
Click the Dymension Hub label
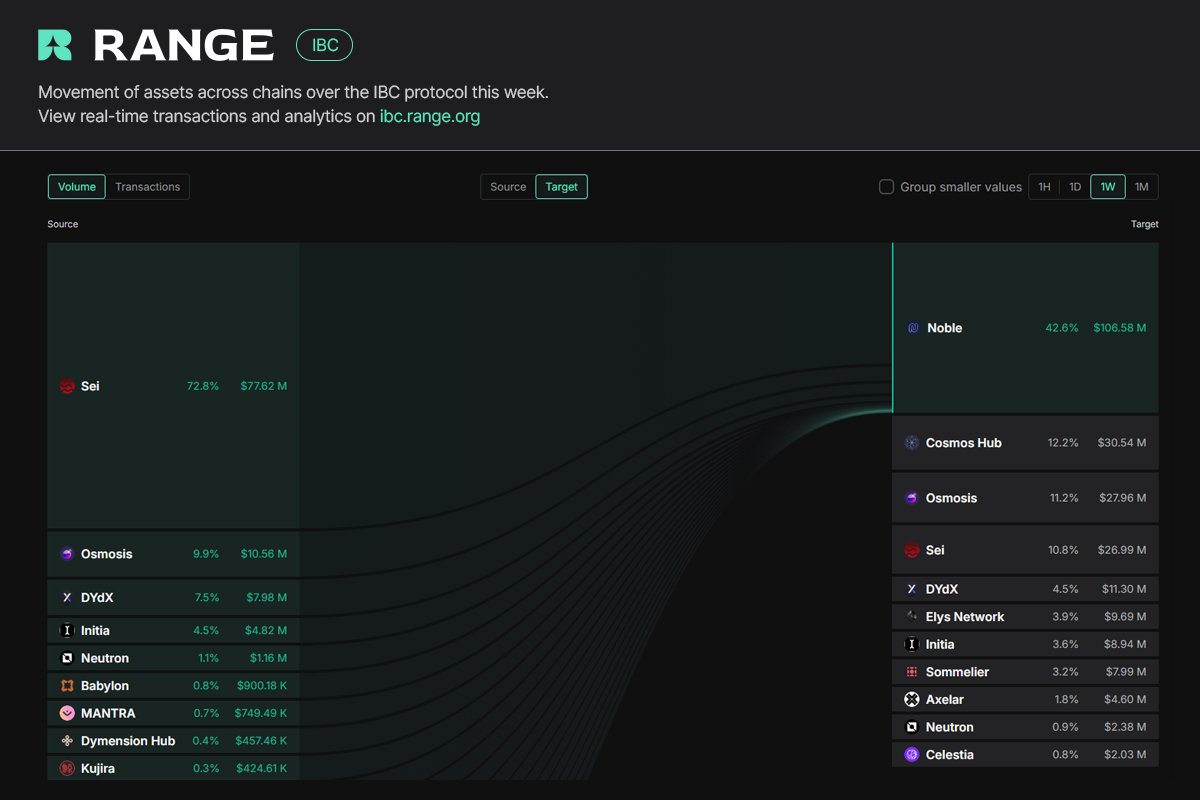(x=128, y=741)
